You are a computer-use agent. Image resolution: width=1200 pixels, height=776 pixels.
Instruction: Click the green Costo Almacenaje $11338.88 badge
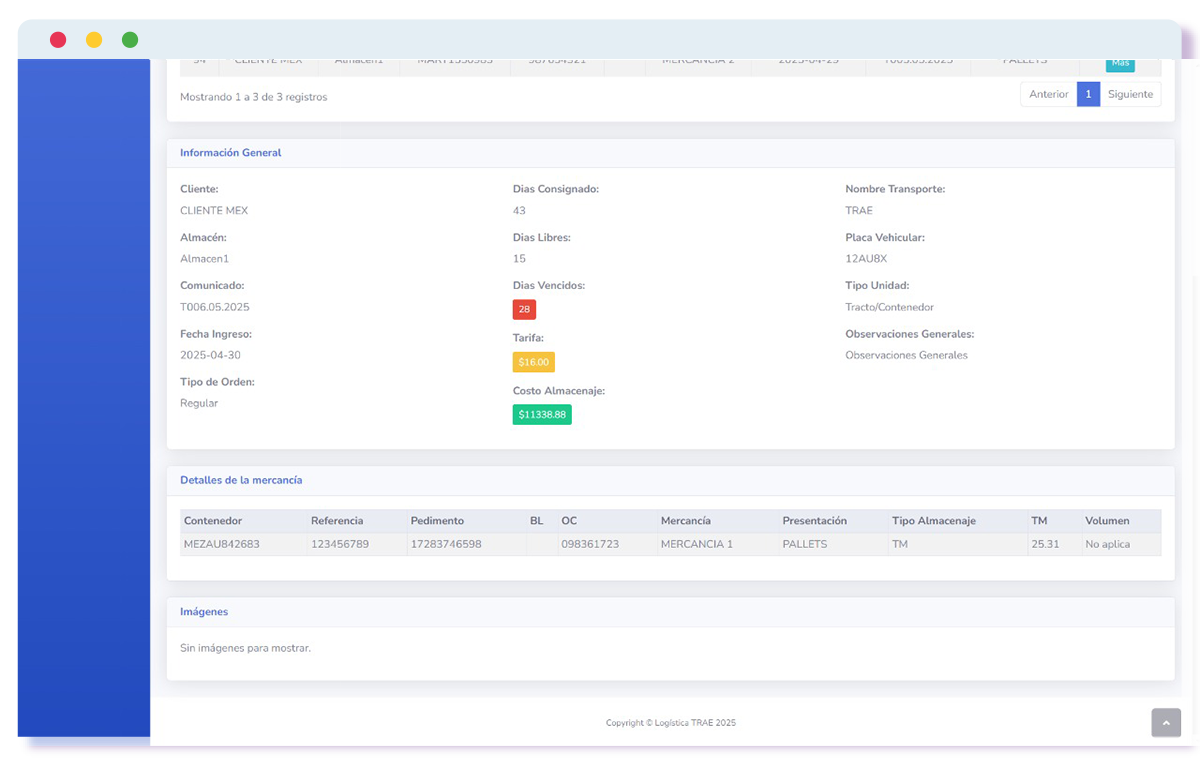[x=542, y=414]
